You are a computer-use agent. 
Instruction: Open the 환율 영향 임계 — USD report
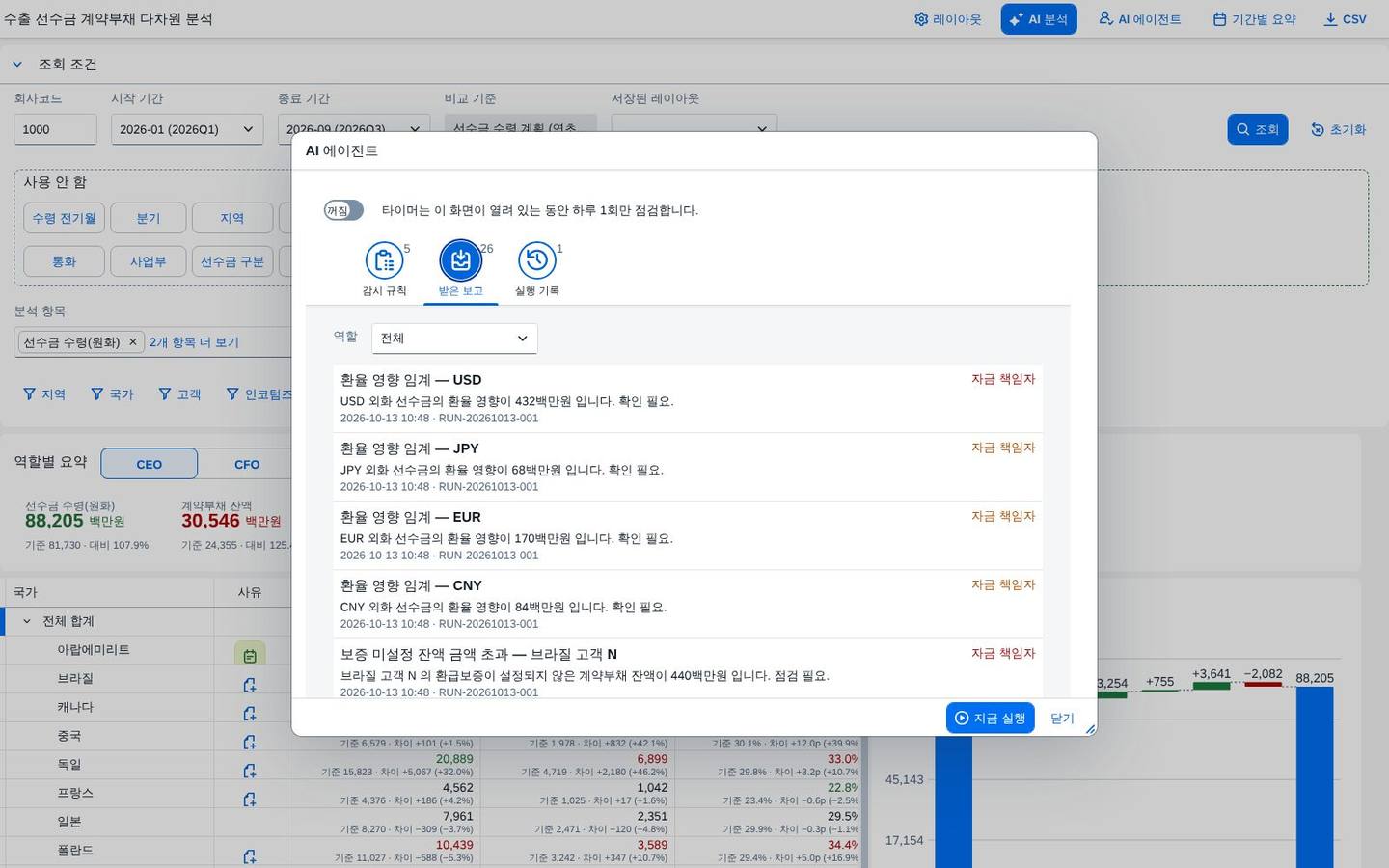[688, 398]
